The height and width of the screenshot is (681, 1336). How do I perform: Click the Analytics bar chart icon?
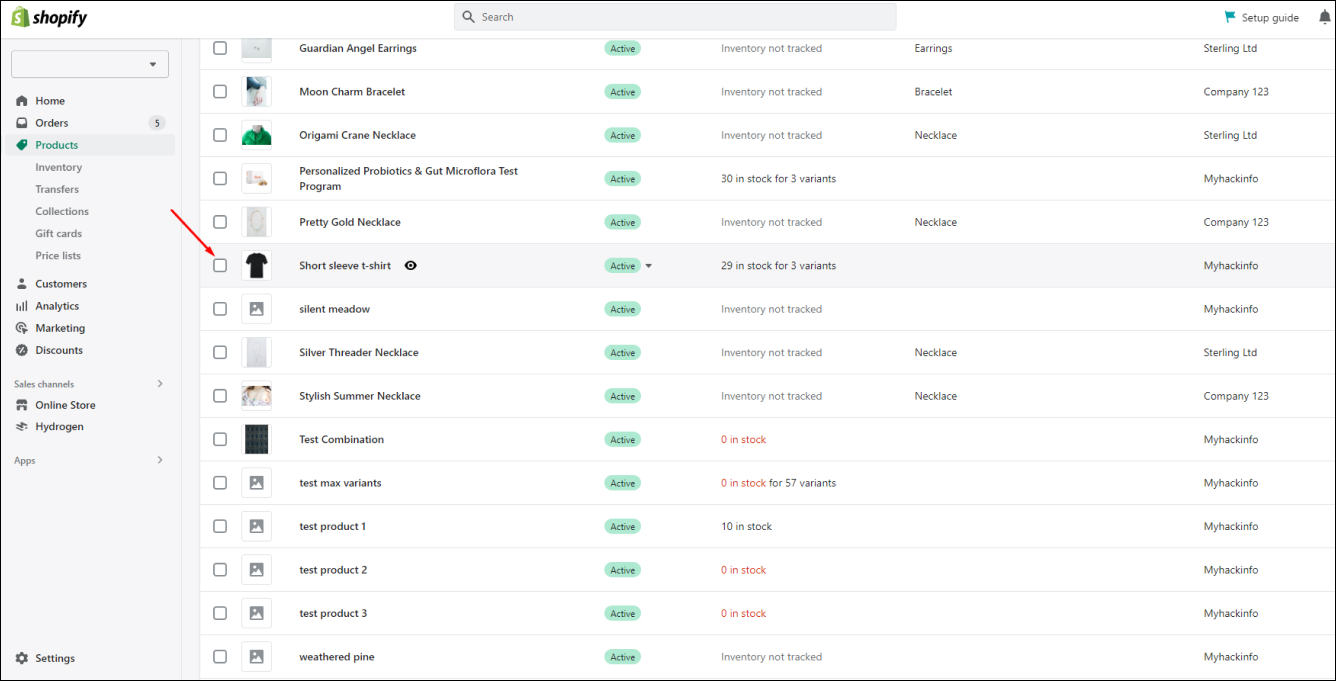pos(22,306)
